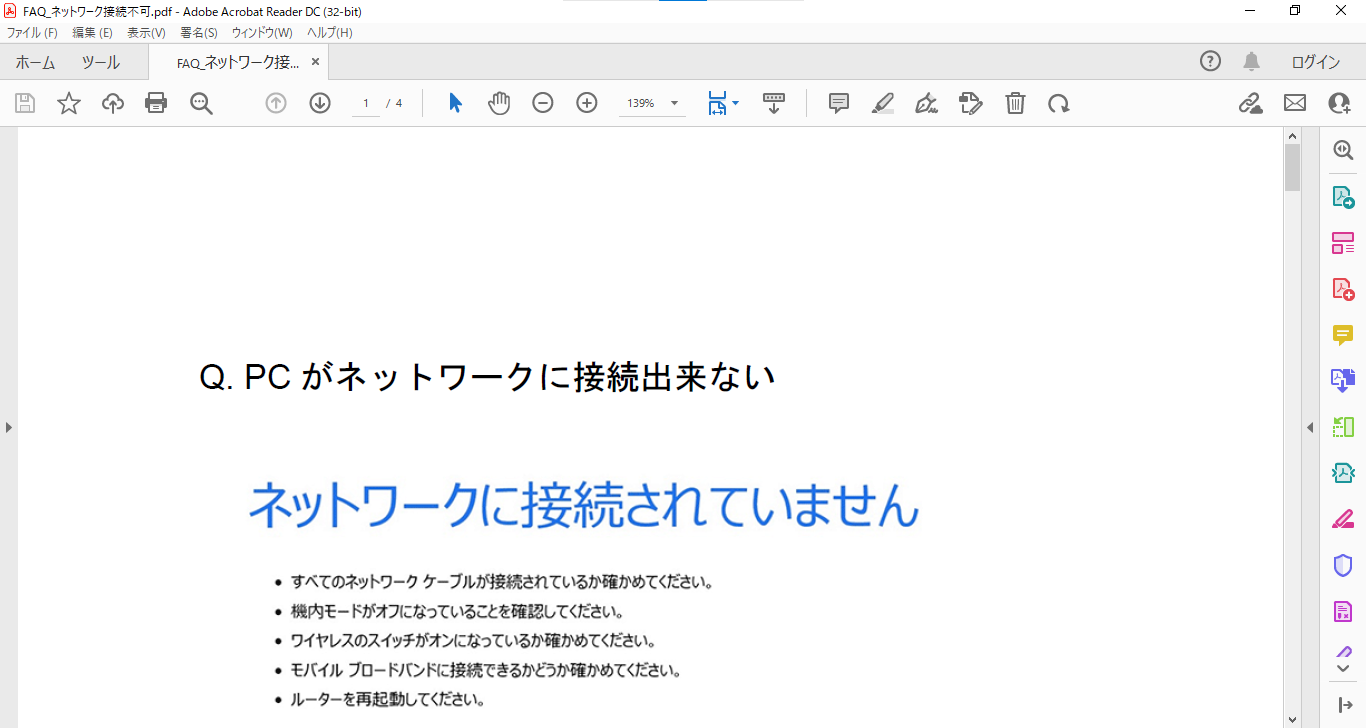Select the Highlight text tool
The height and width of the screenshot is (728, 1366).
[x=883, y=103]
